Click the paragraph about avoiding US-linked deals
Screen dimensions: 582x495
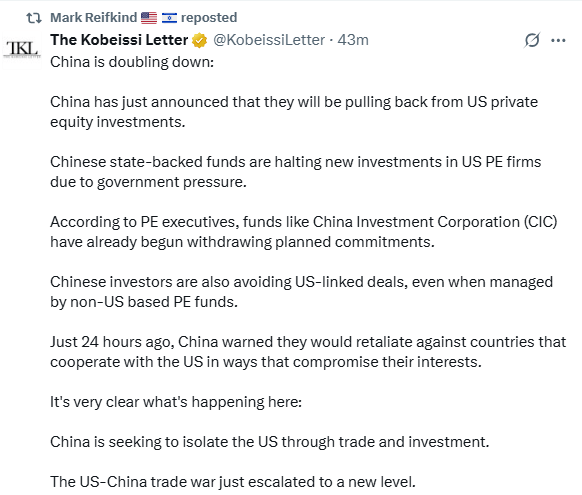[x=301, y=292]
